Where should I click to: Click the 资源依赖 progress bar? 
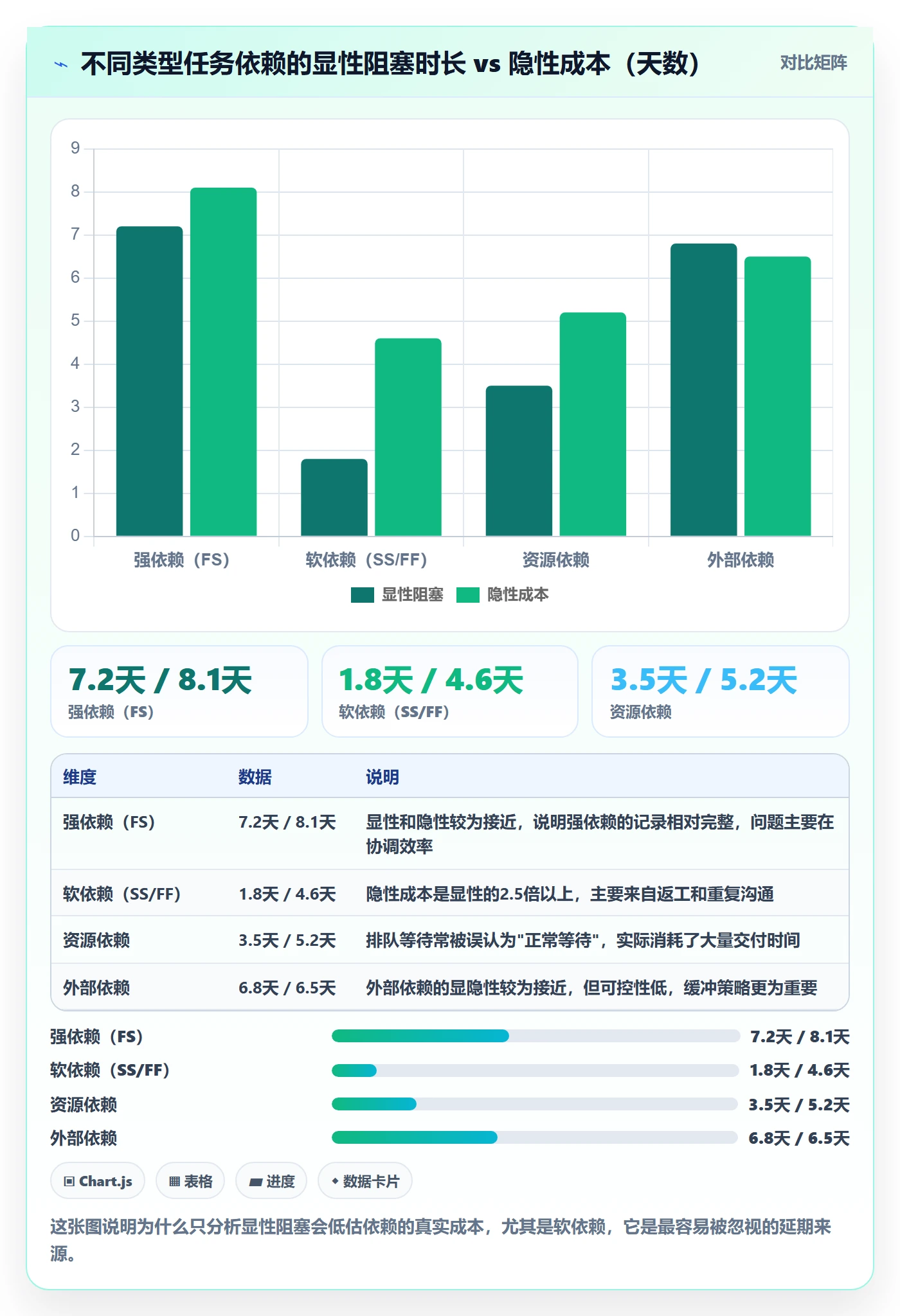535,1104
